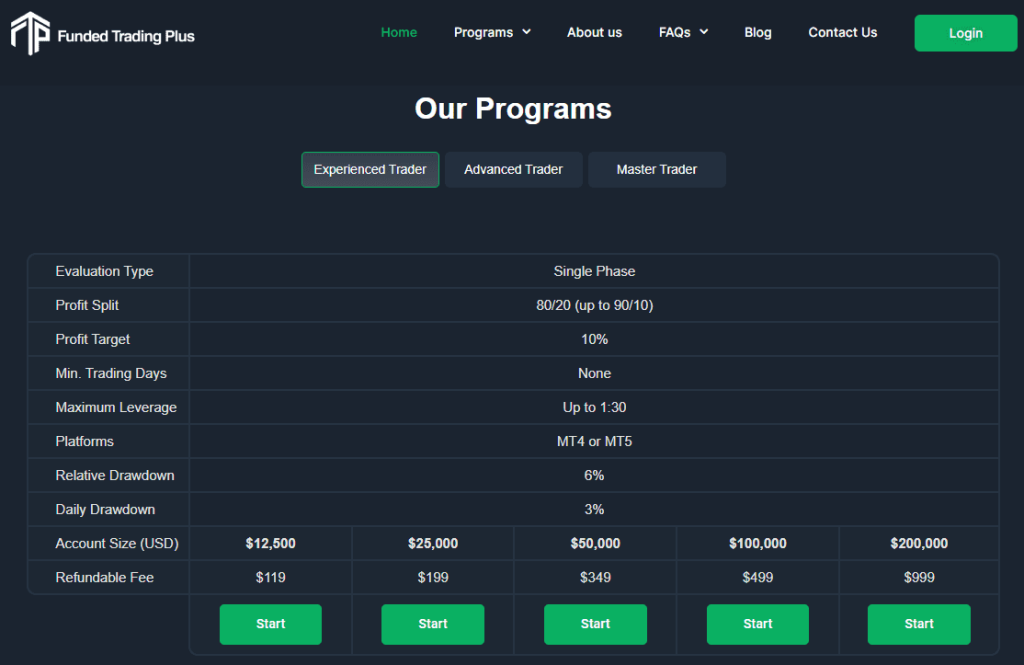The height and width of the screenshot is (665, 1024).
Task: Click the Funded Trading Plus logo icon
Action: click(30, 33)
